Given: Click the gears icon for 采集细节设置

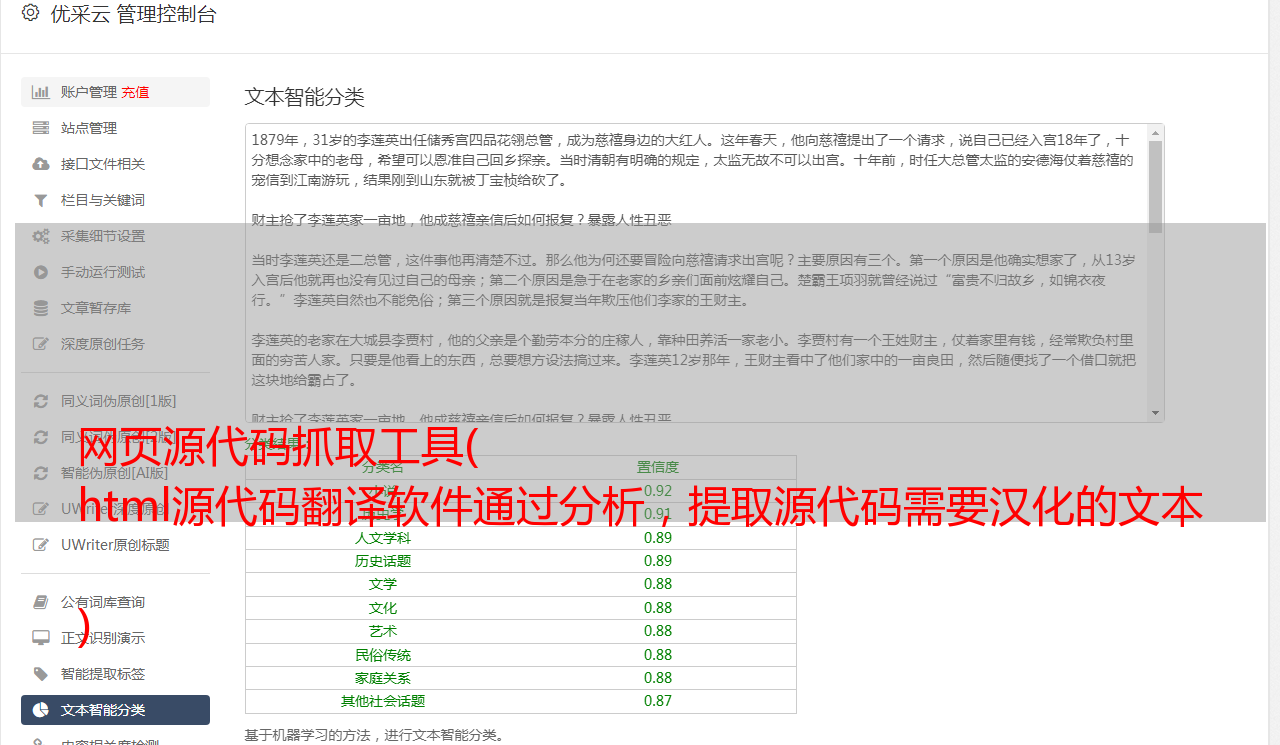Looking at the screenshot, I should click(41, 236).
